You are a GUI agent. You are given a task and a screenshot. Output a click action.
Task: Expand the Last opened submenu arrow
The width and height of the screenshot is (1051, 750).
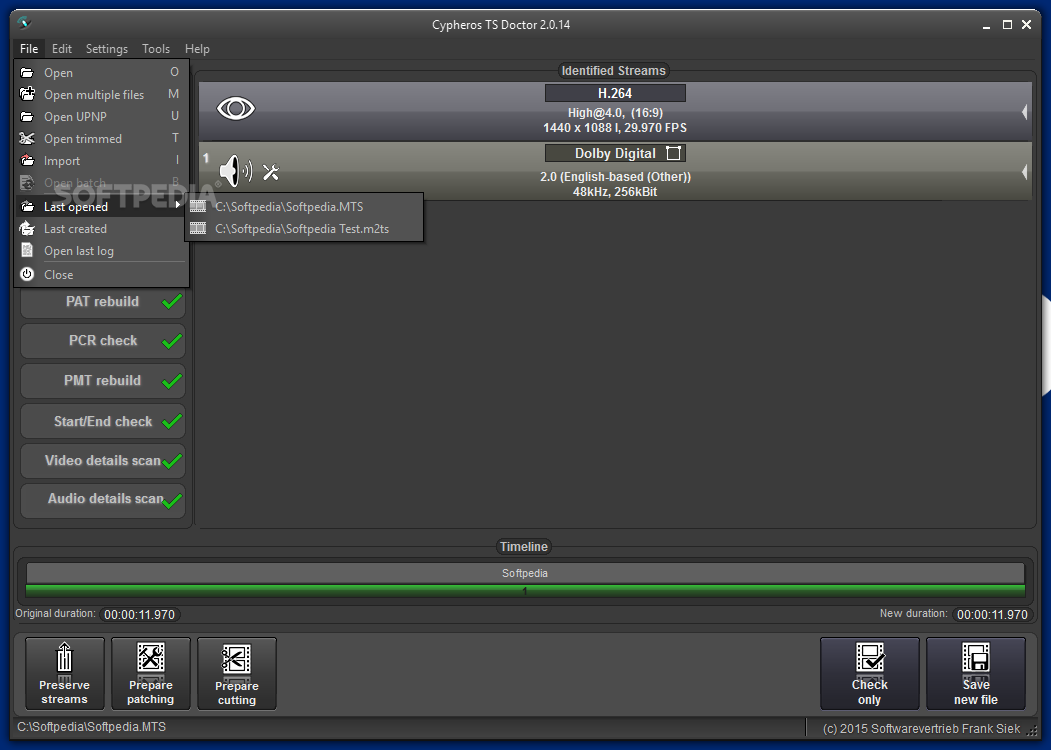tap(178, 205)
